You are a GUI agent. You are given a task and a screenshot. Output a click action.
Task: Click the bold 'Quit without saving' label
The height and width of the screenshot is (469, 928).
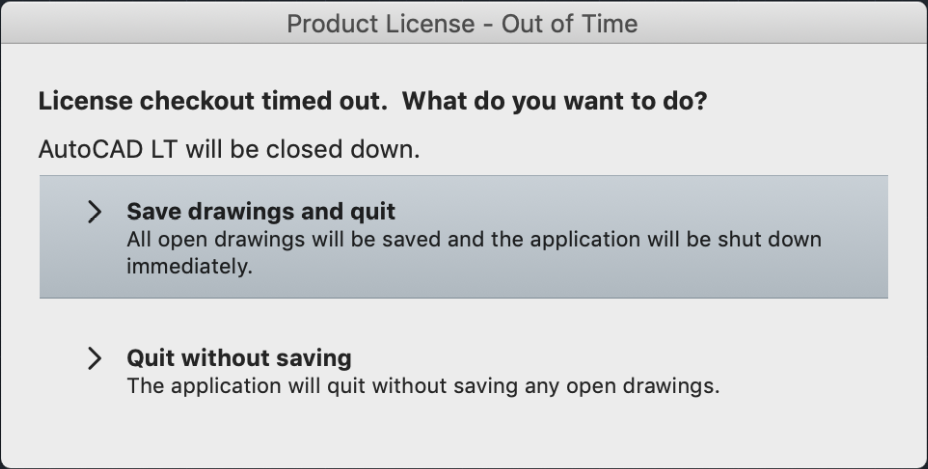(238, 358)
